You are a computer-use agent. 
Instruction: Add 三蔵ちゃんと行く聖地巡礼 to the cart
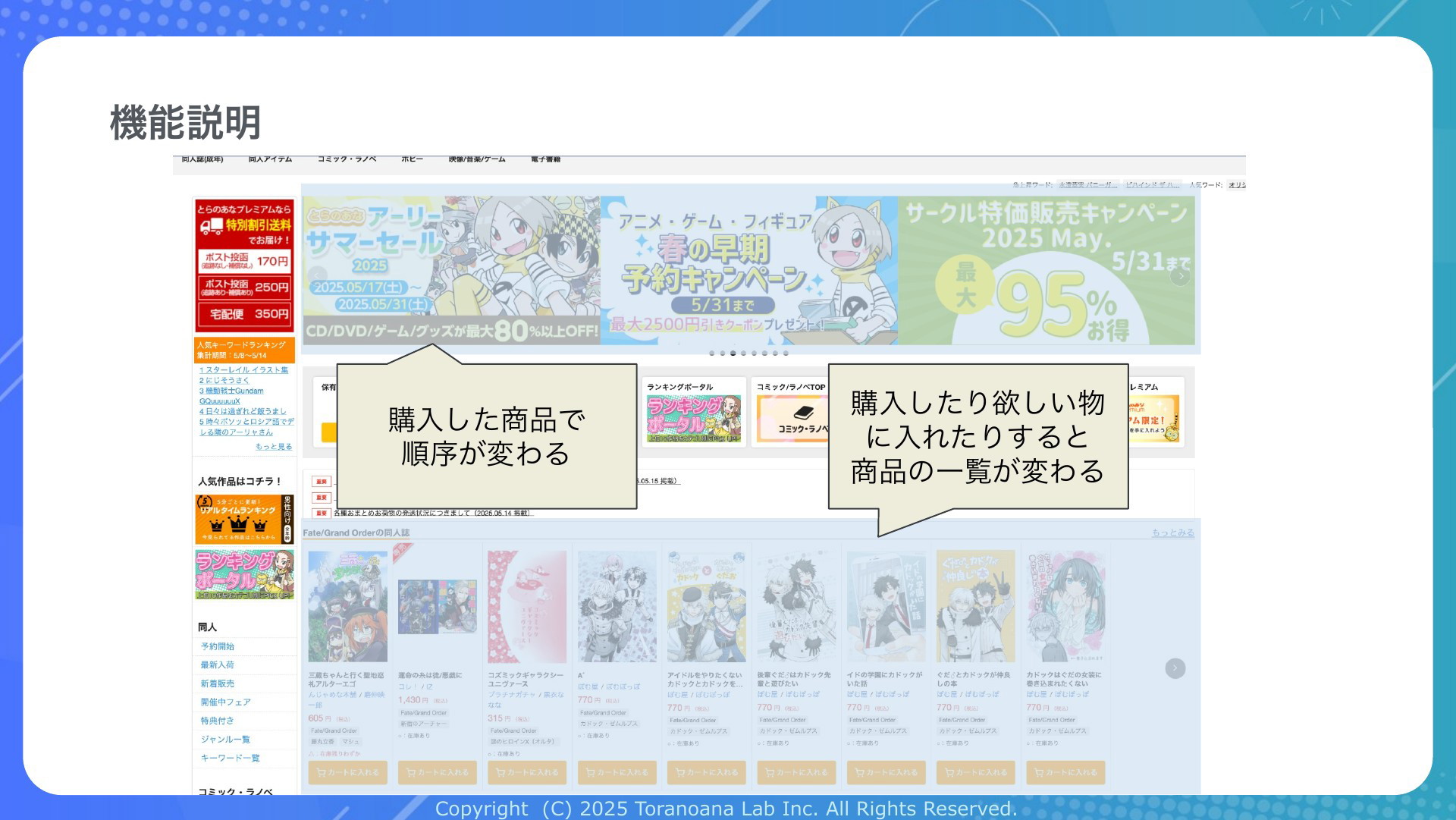(x=348, y=772)
